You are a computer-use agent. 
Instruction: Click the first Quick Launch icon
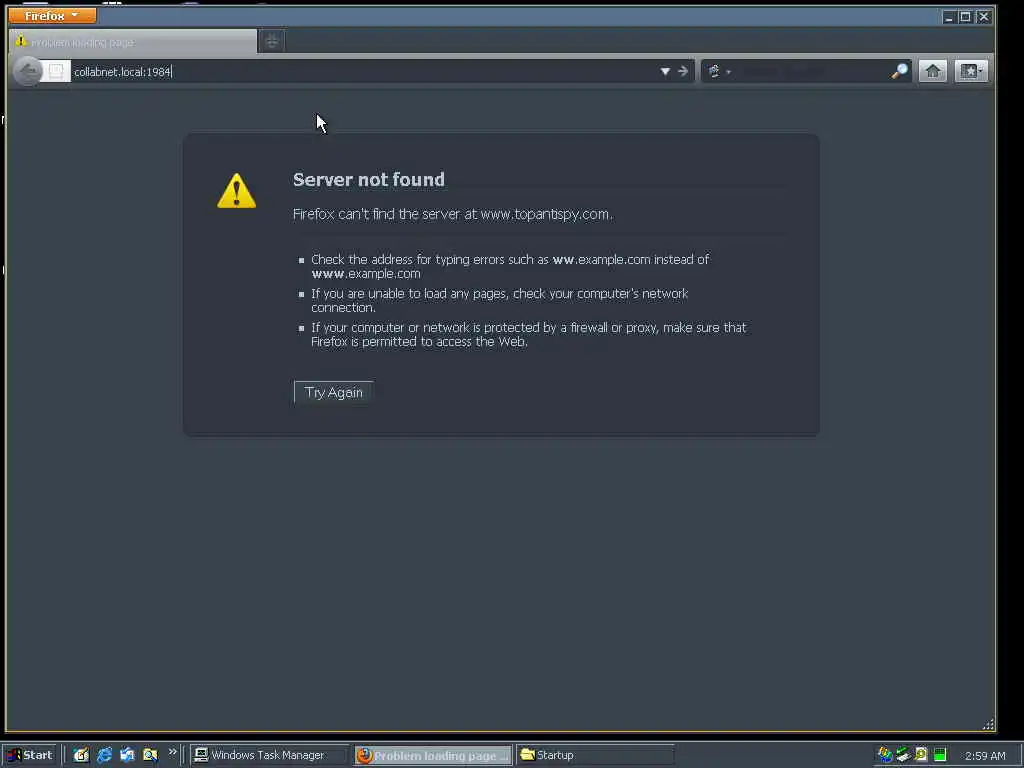(81, 755)
